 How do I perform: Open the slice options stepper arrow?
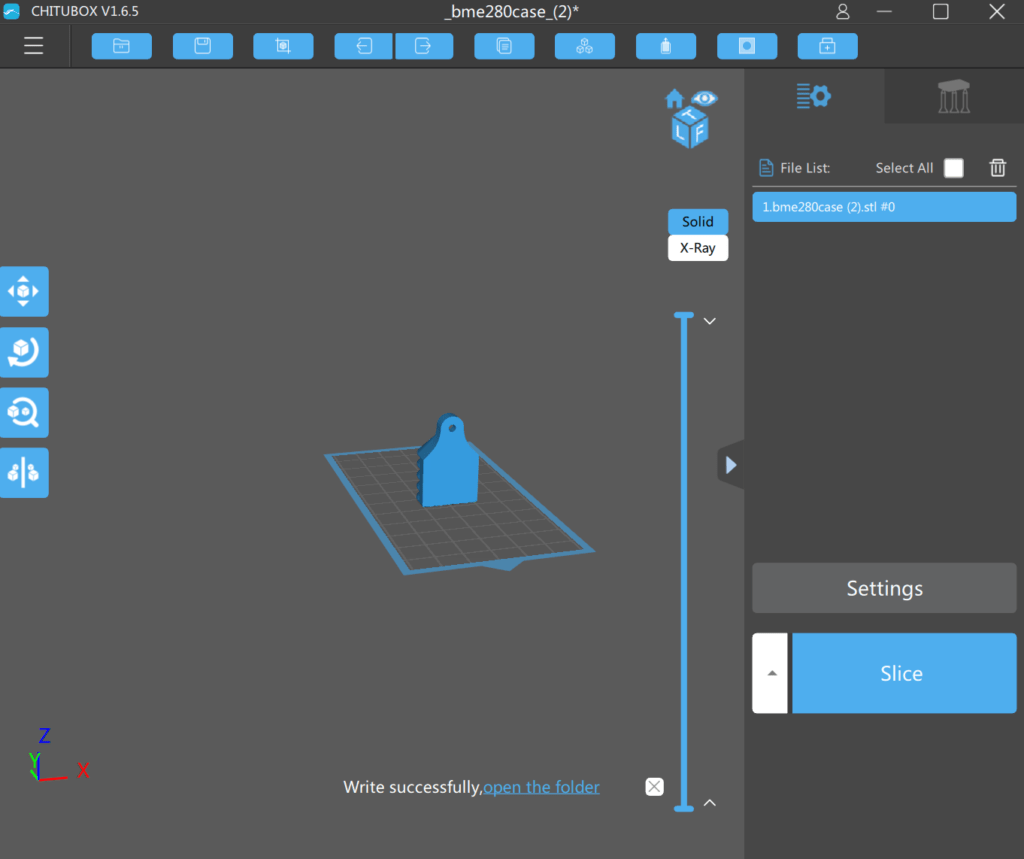pyautogui.click(x=769, y=672)
